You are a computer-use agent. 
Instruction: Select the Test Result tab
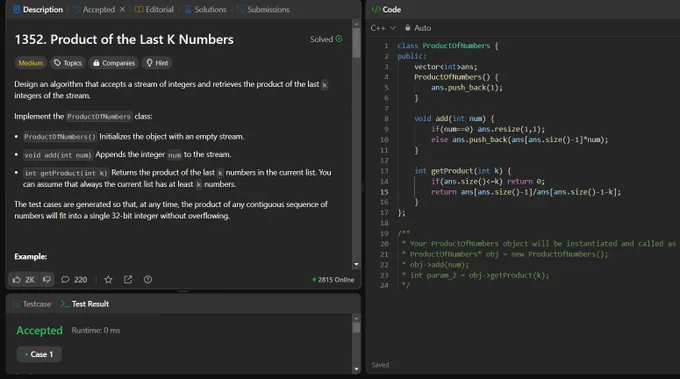point(85,304)
